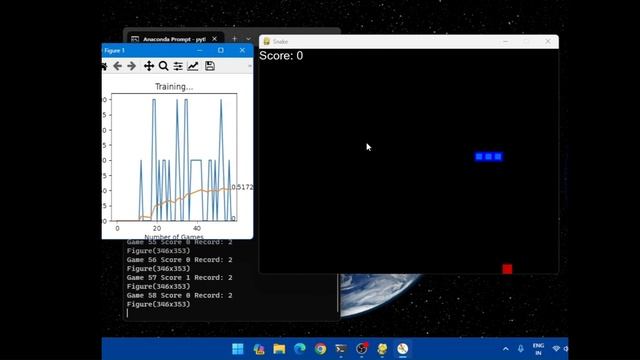Click the terminal cursor input line
This screenshot has height=360, width=640.
(x=127, y=313)
